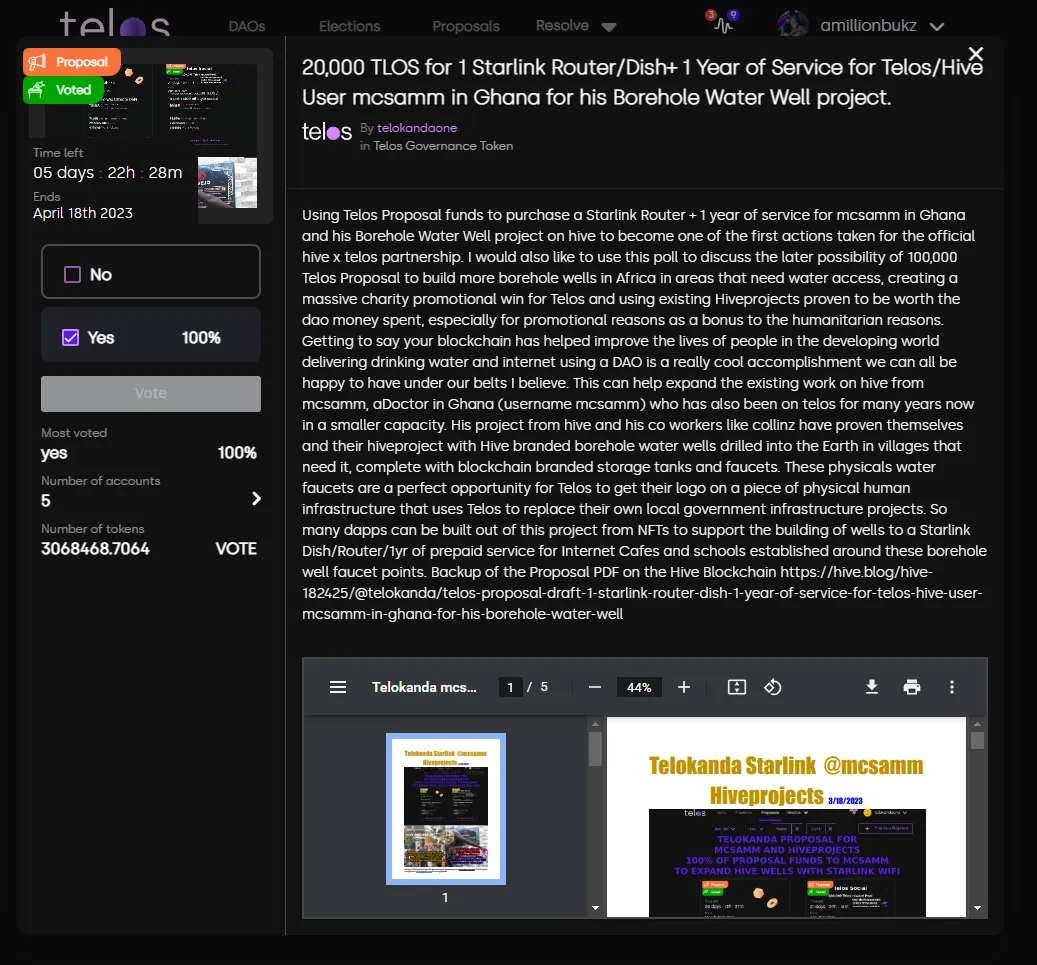The width and height of the screenshot is (1037, 965).
Task: Click the thumbnail pane scroll up arrow
Action: pyautogui.click(x=595, y=724)
